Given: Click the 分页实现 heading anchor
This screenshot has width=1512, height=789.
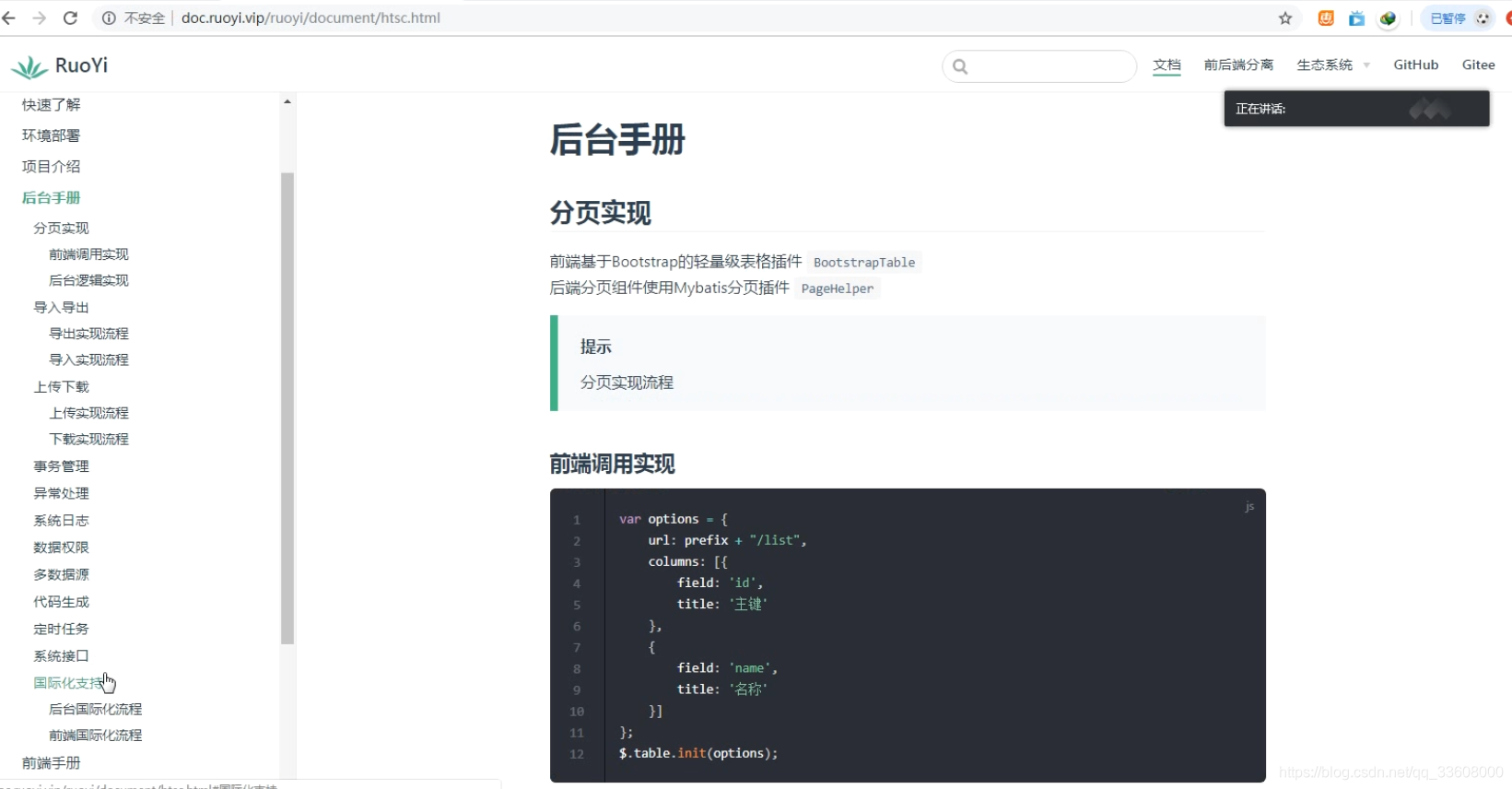Looking at the screenshot, I should (601, 213).
